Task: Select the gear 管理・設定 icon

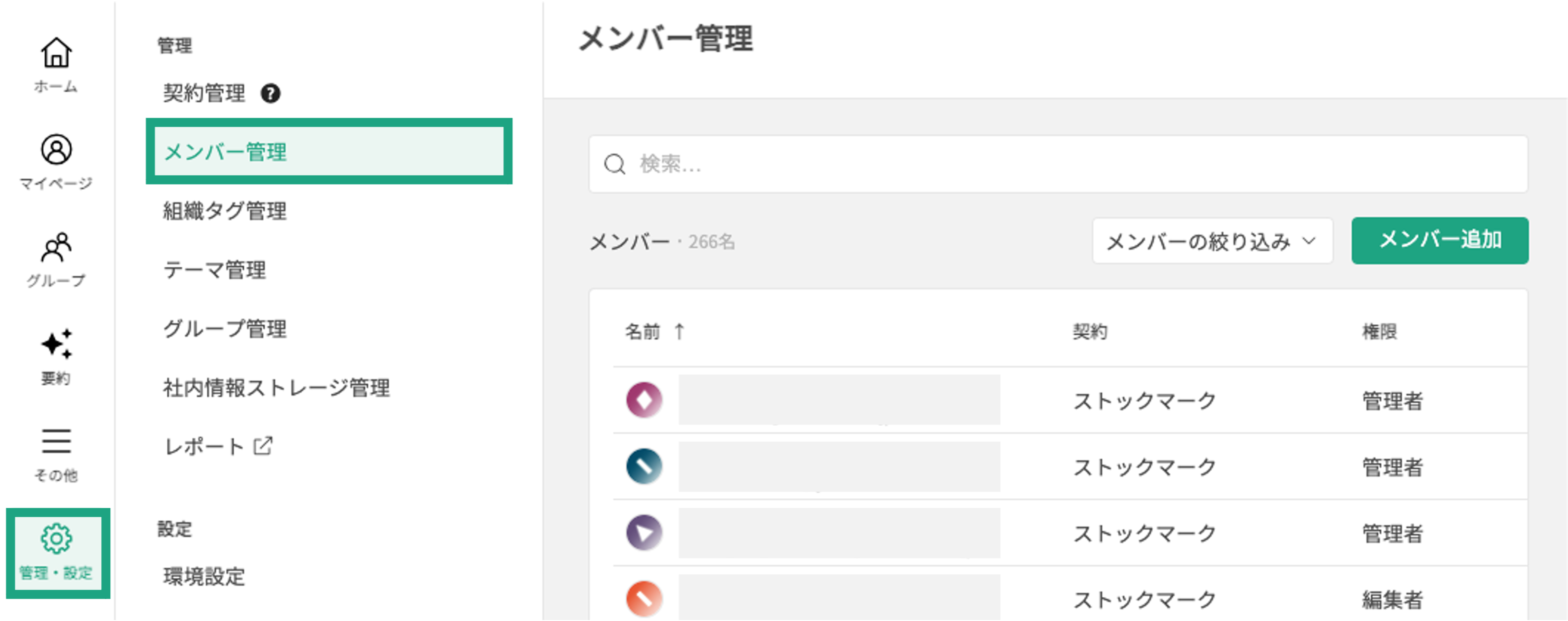Action: pos(56,539)
